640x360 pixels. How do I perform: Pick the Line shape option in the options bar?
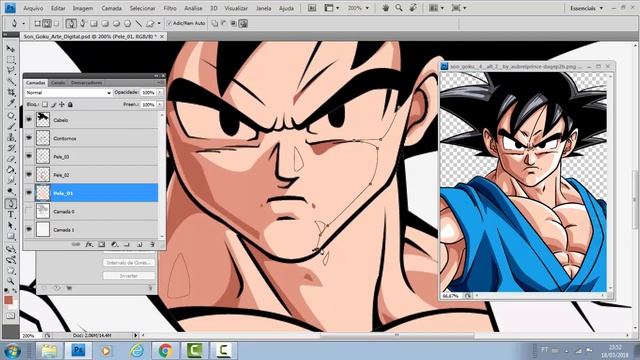point(139,24)
